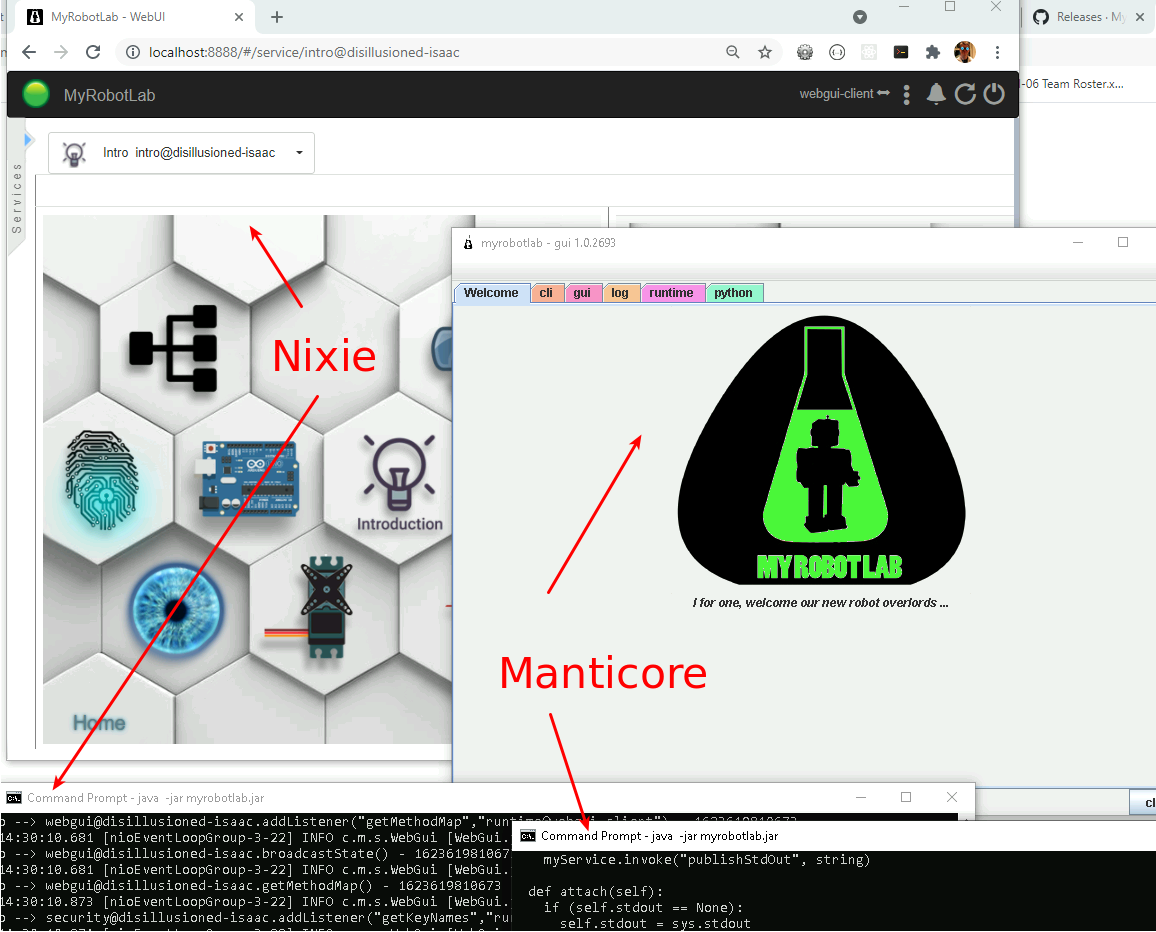1156x932 pixels.
Task: Click the Home label in hexagon menu
Action: (99, 723)
